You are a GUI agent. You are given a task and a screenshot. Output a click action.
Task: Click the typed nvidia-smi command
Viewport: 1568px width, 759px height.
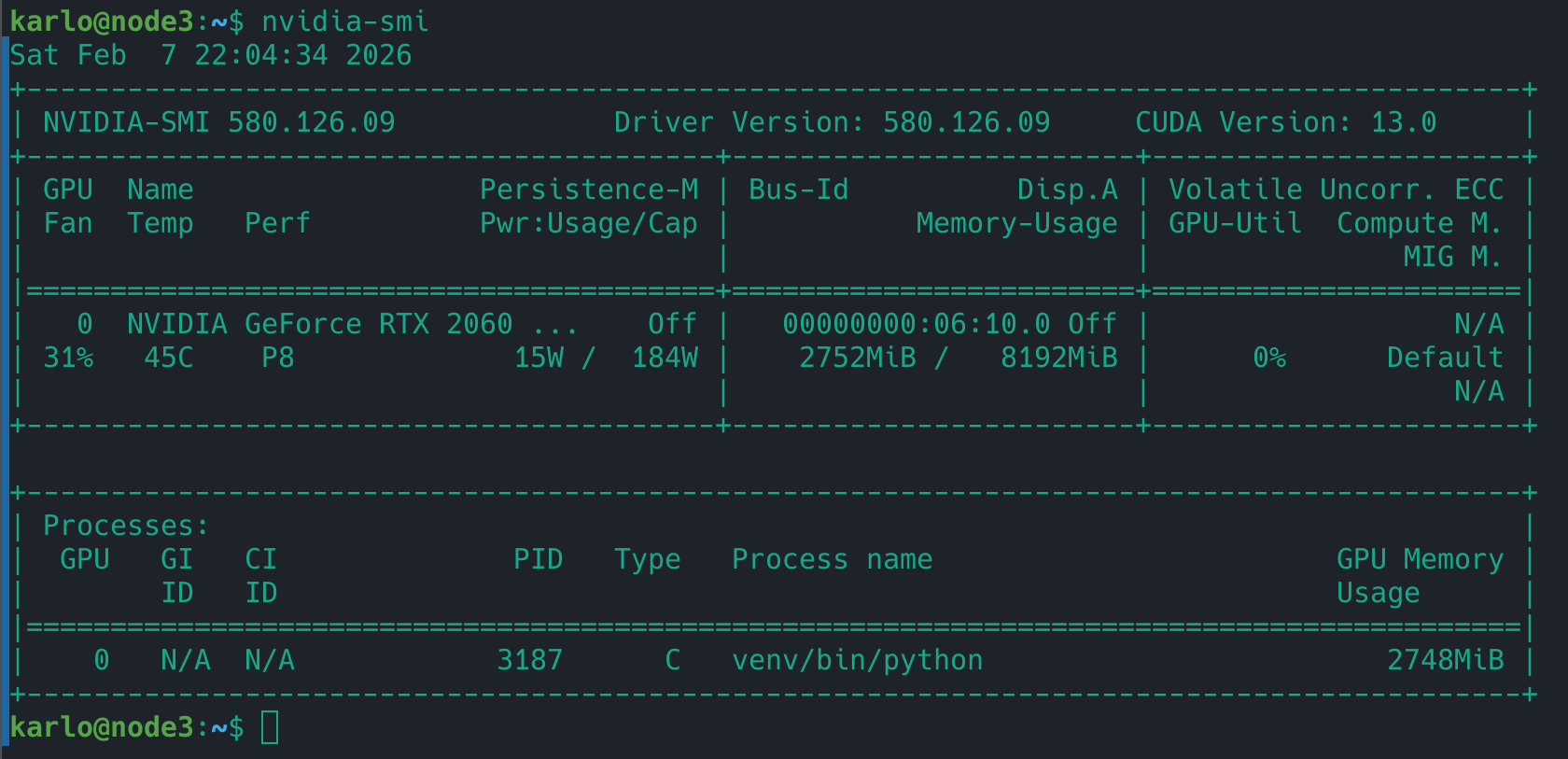click(x=345, y=21)
